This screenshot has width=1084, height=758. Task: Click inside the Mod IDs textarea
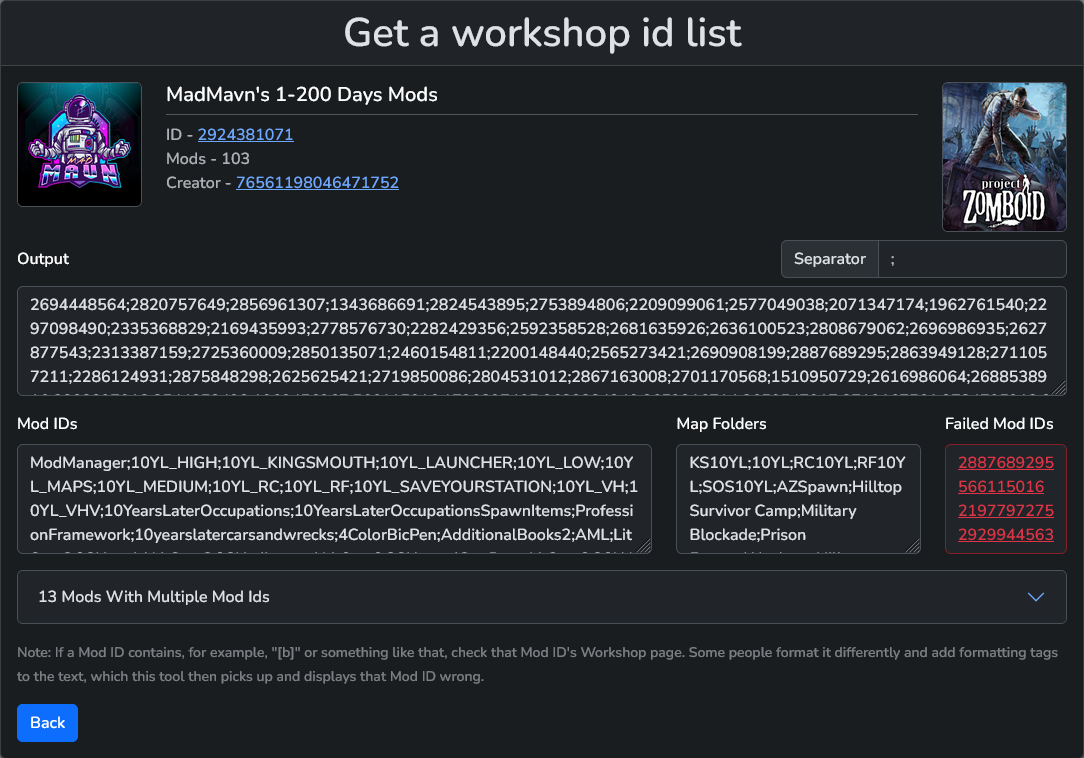click(x=333, y=499)
